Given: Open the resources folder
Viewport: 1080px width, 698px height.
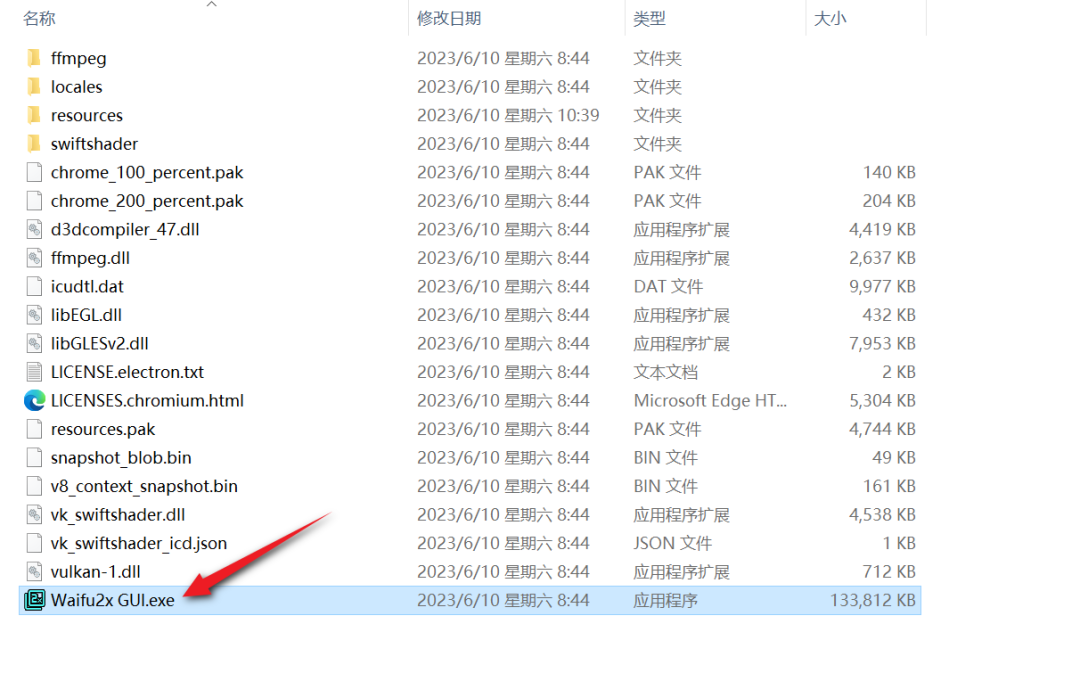Looking at the screenshot, I should click(87, 115).
